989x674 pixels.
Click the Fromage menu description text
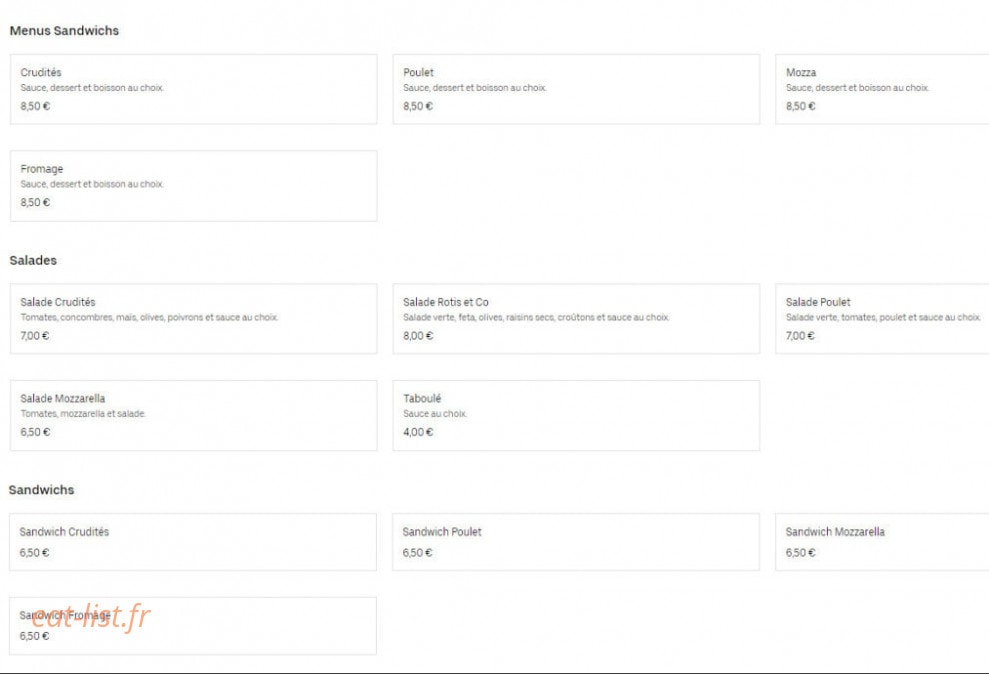coord(92,184)
